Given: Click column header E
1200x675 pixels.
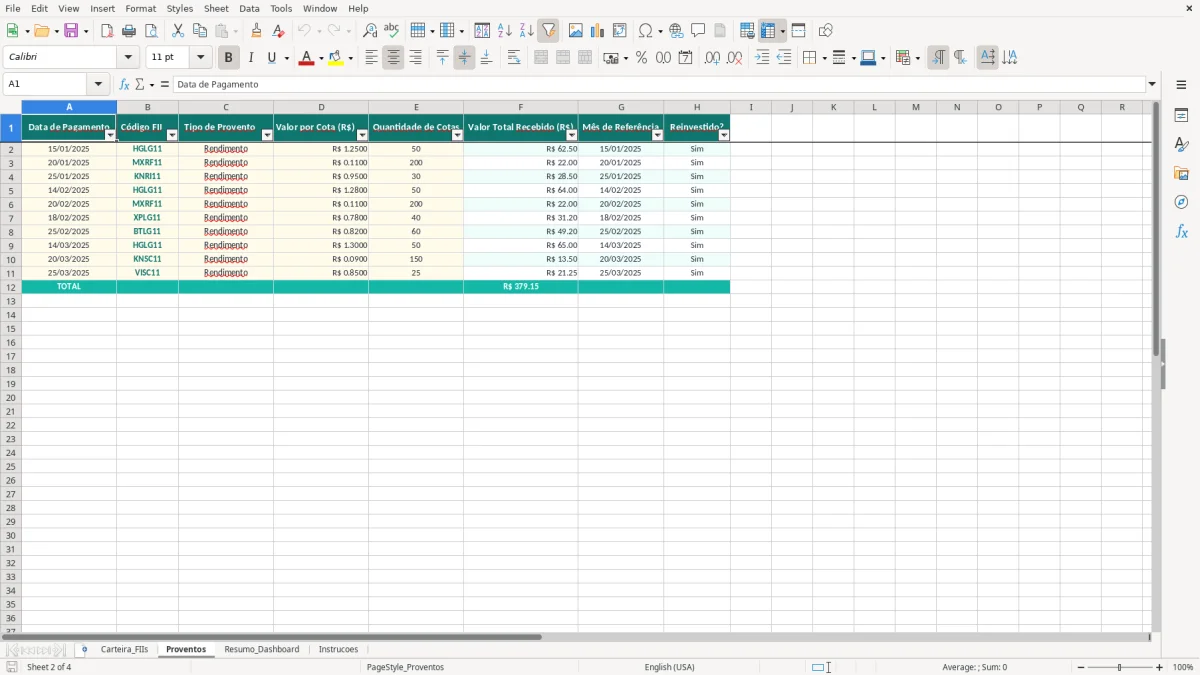Looking at the screenshot, I should coord(416,107).
